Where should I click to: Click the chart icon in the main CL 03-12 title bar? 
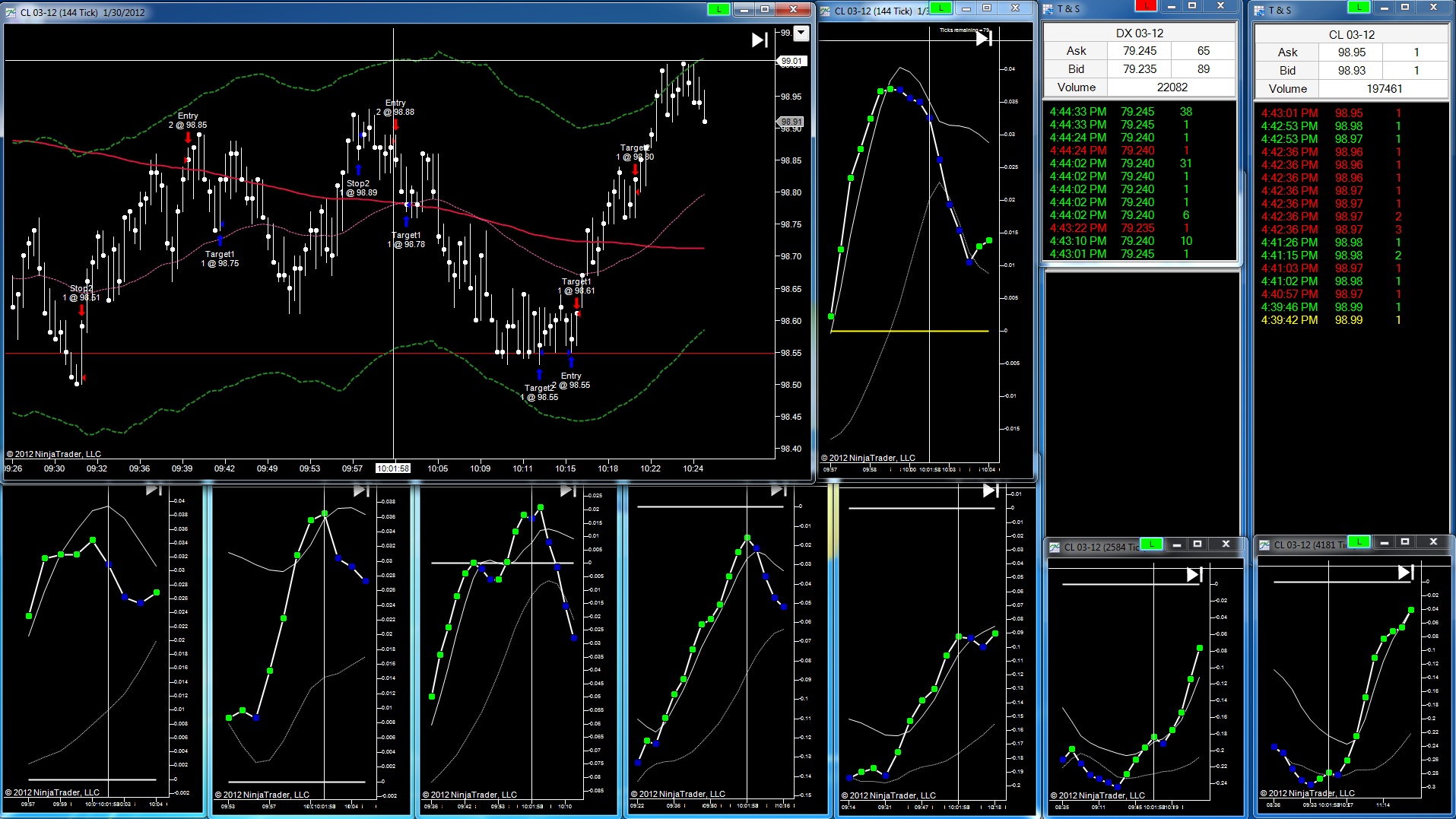click(x=11, y=12)
